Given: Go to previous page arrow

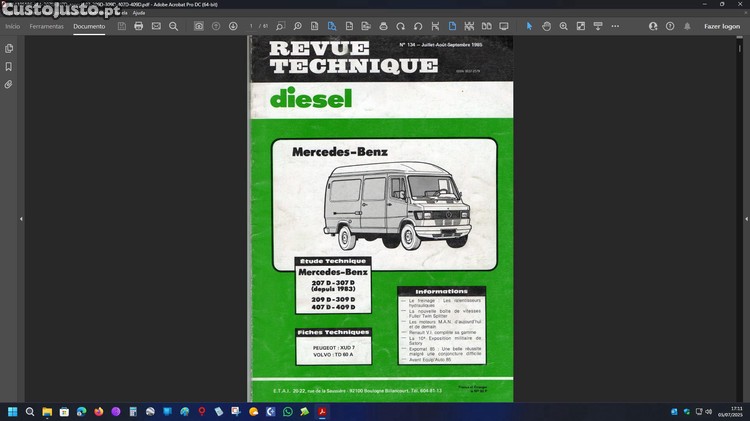Looking at the screenshot, I should point(216,26).
